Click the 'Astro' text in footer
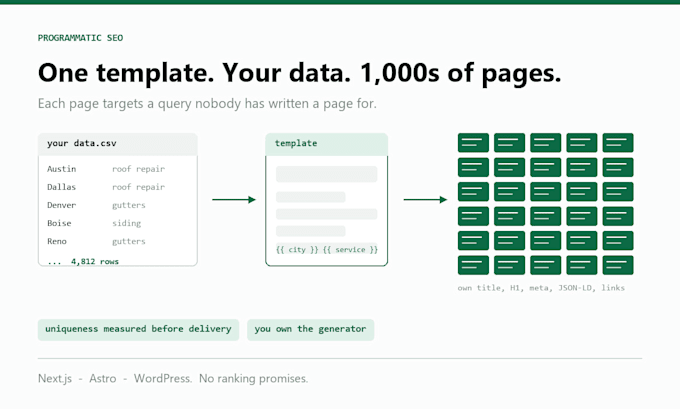 pos(103,379)
